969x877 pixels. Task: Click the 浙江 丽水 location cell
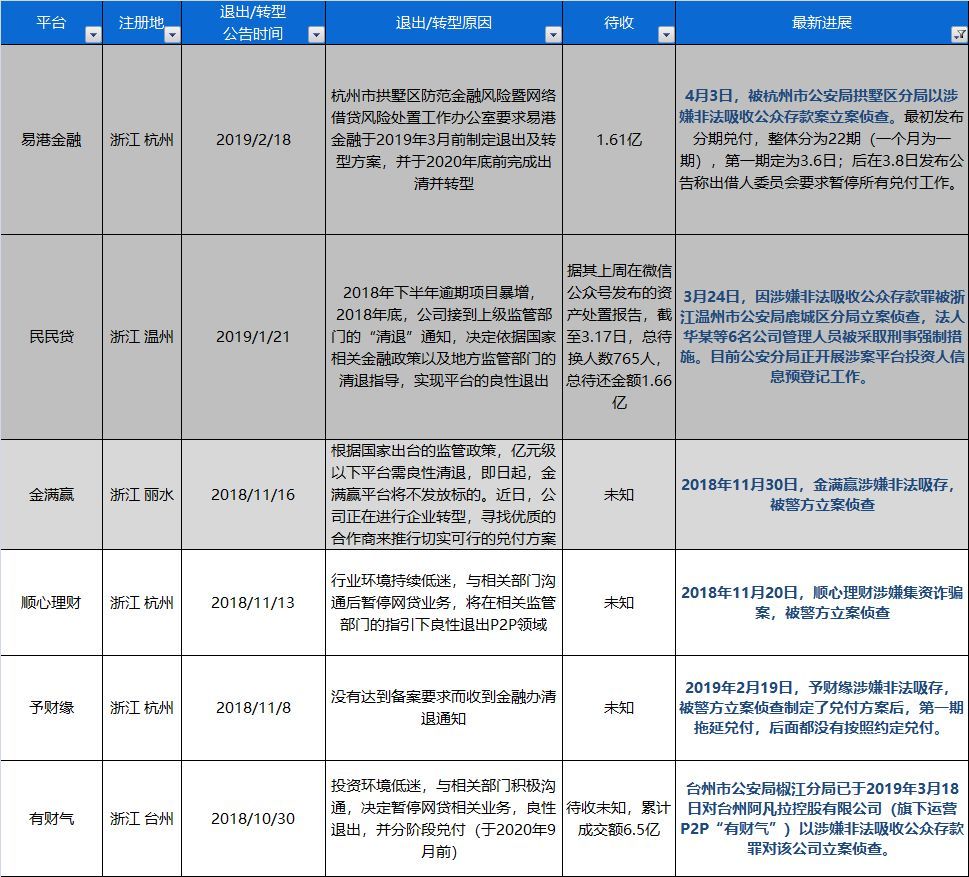click(x=142, y=494)
